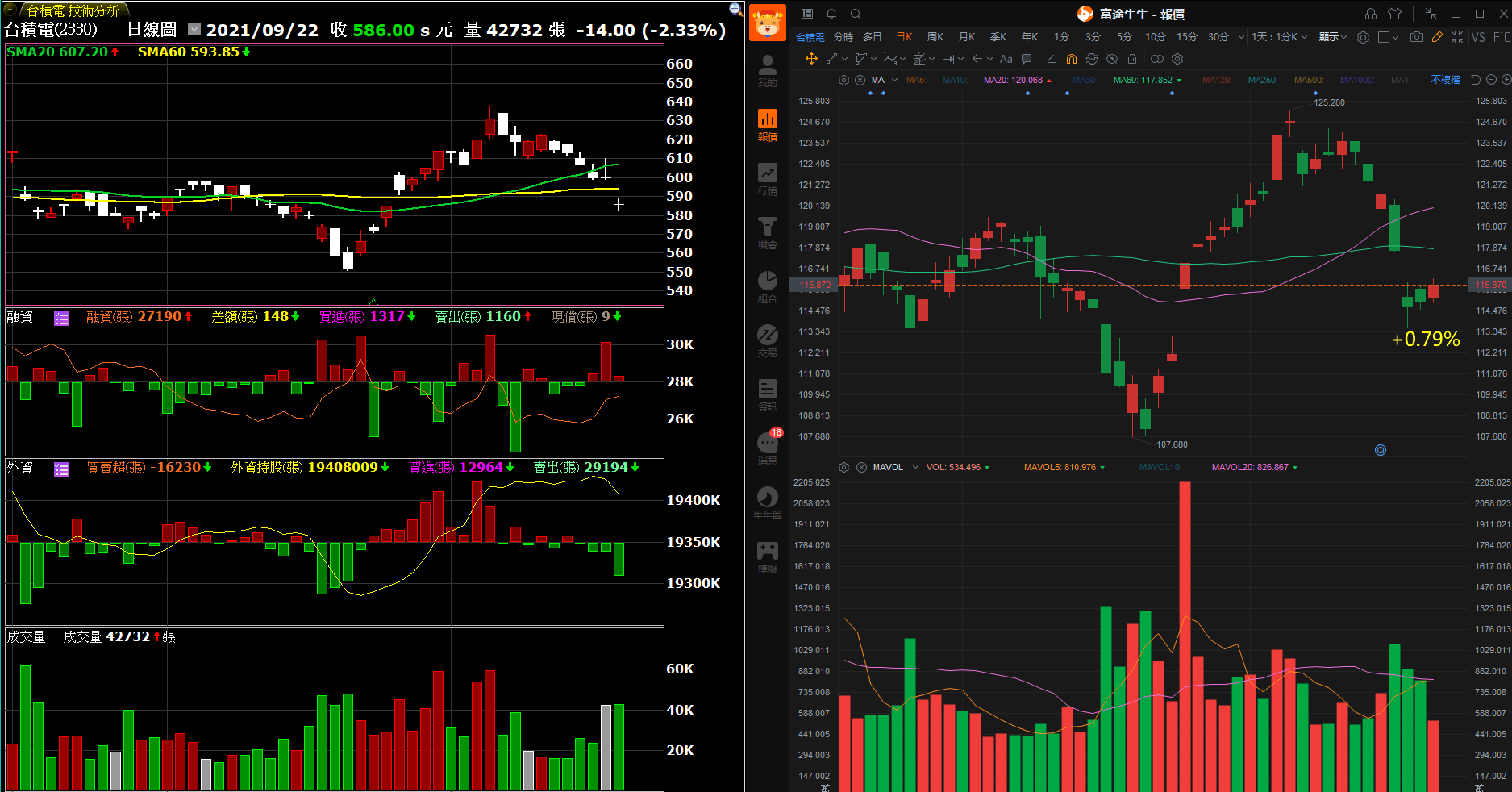
Task: Remove the MA indicator with X icon
Action: tap(860, 80)
